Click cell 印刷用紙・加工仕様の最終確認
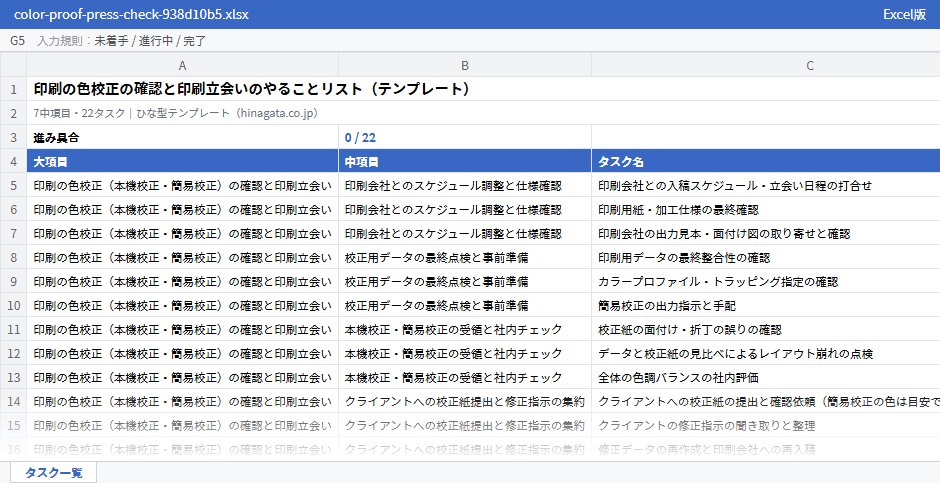 click(766, 210)
